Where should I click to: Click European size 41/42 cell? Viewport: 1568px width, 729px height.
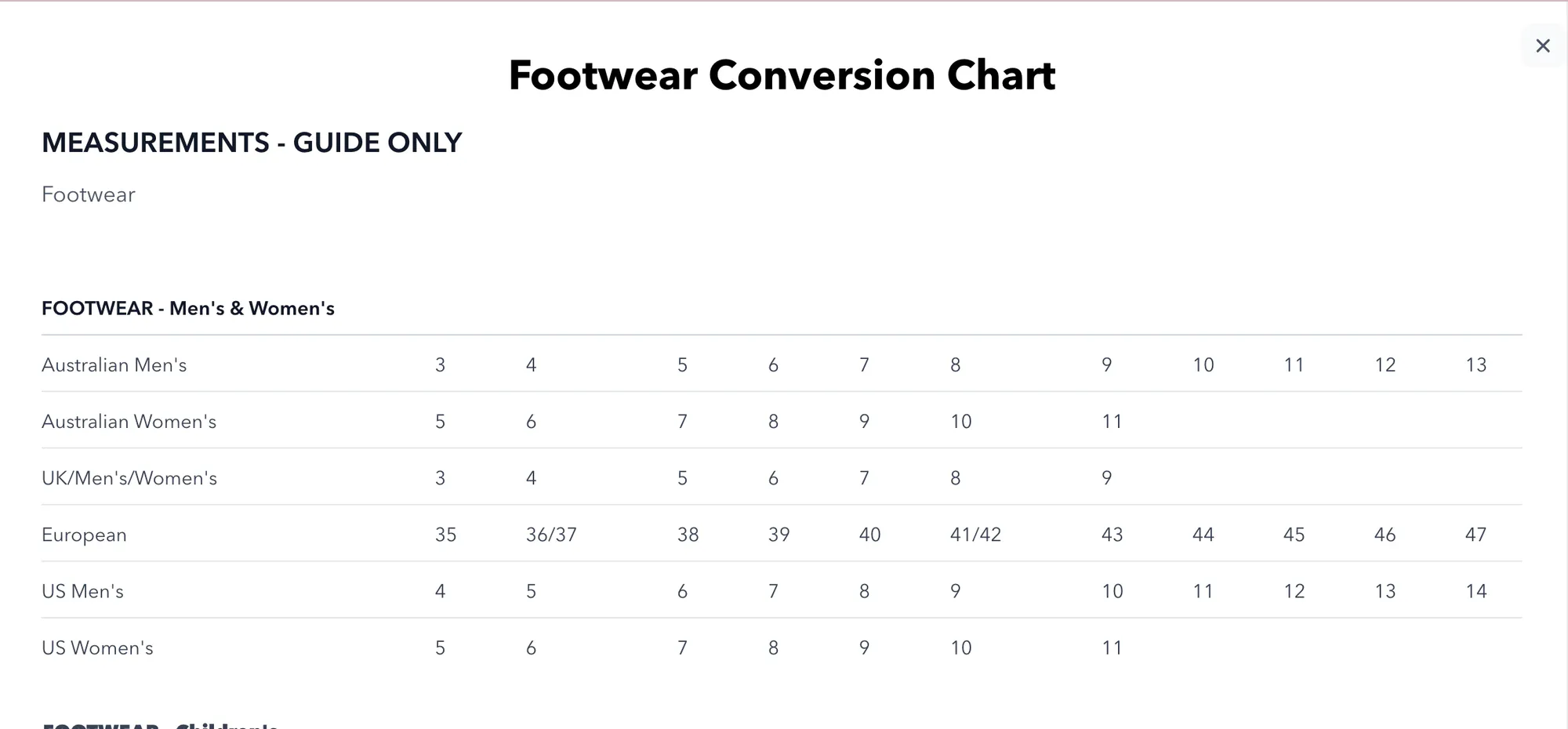pyautogui.click(x=976, y=535)
